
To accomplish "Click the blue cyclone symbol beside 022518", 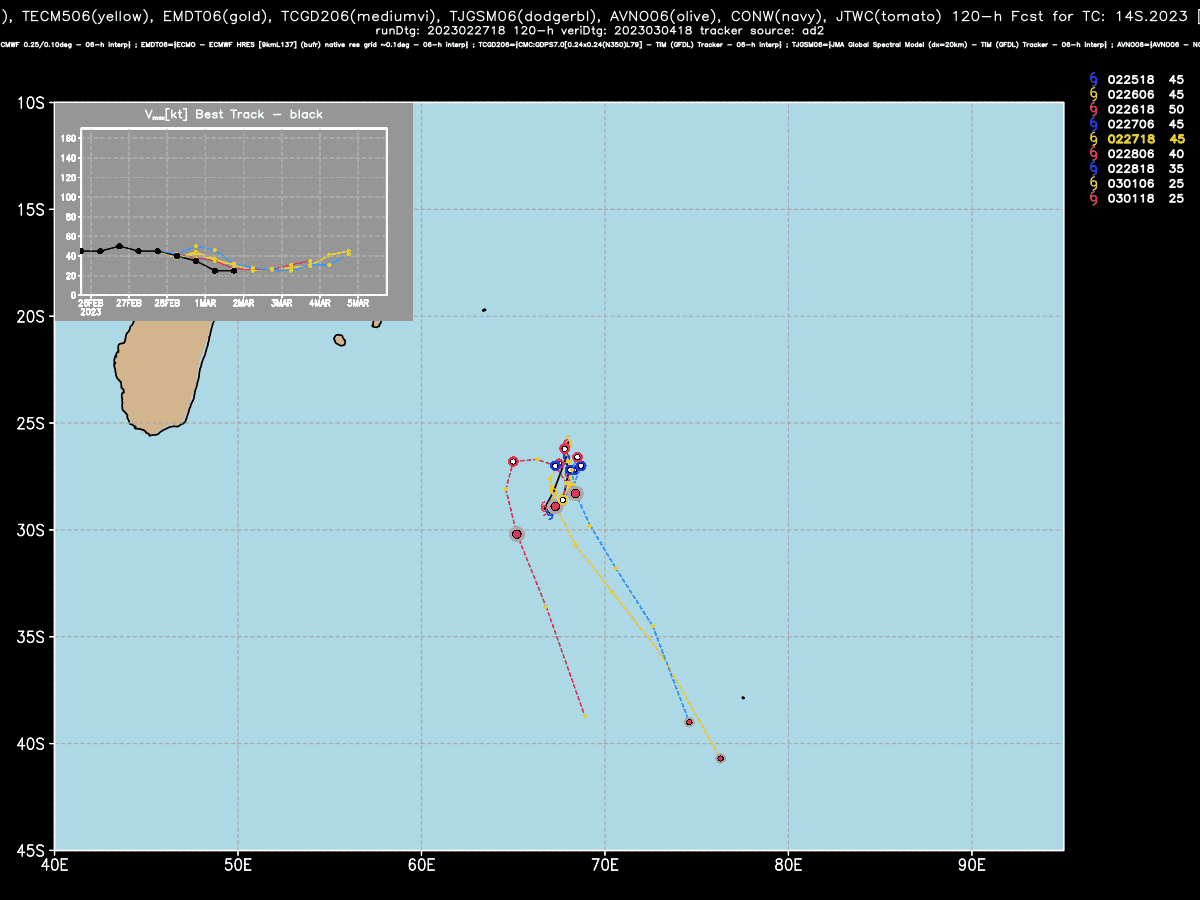I will 1093,79.
